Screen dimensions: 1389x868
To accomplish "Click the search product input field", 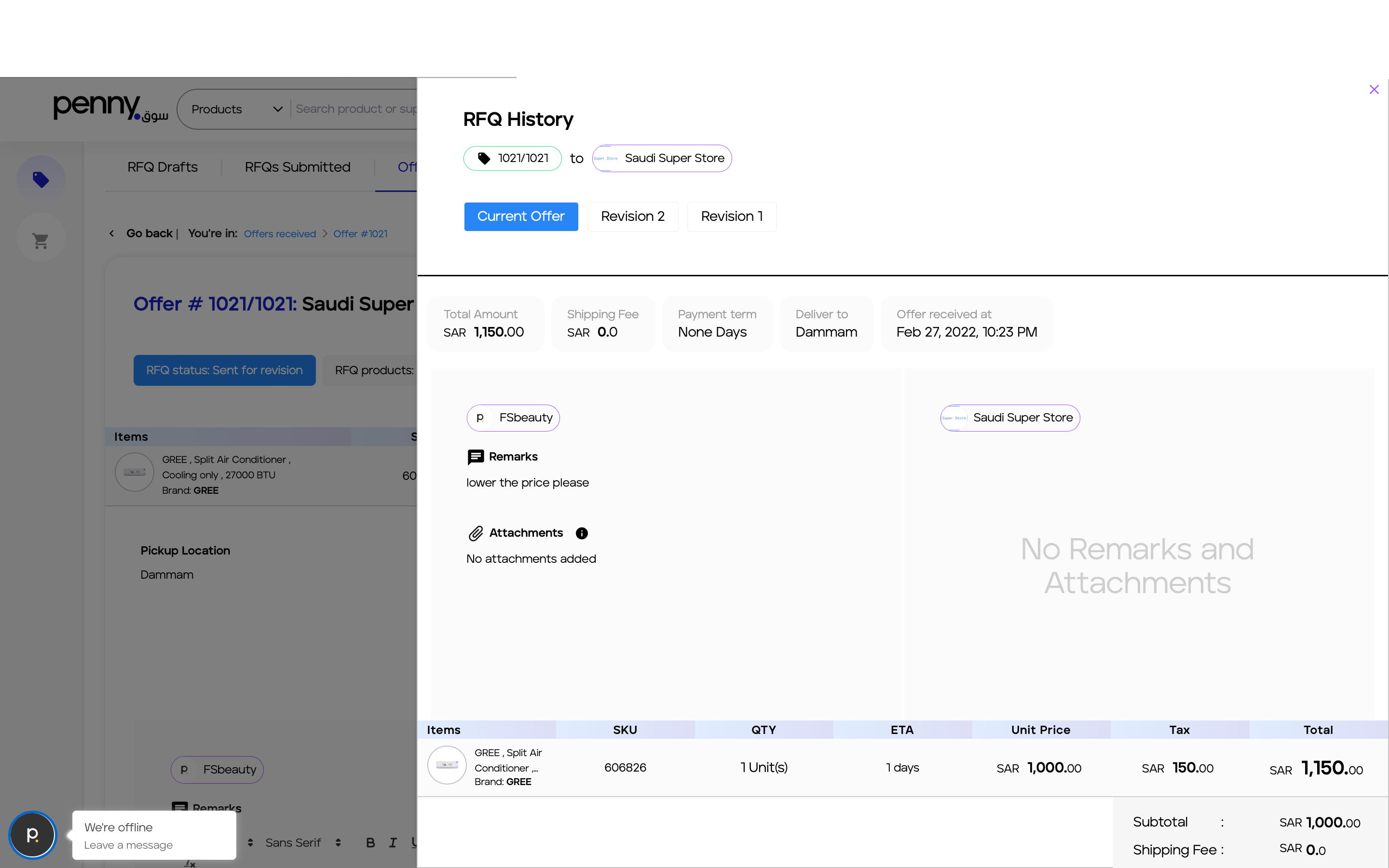I will click(x=356, y=109).
